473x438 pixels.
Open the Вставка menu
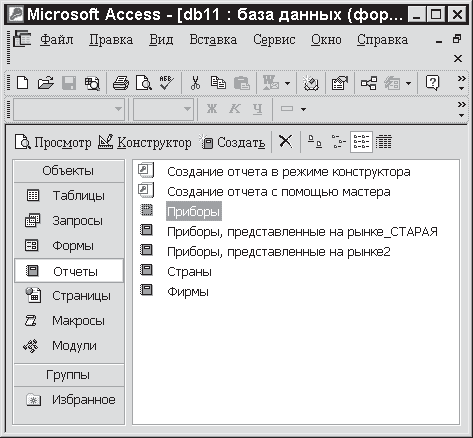(x=213, y=40)
